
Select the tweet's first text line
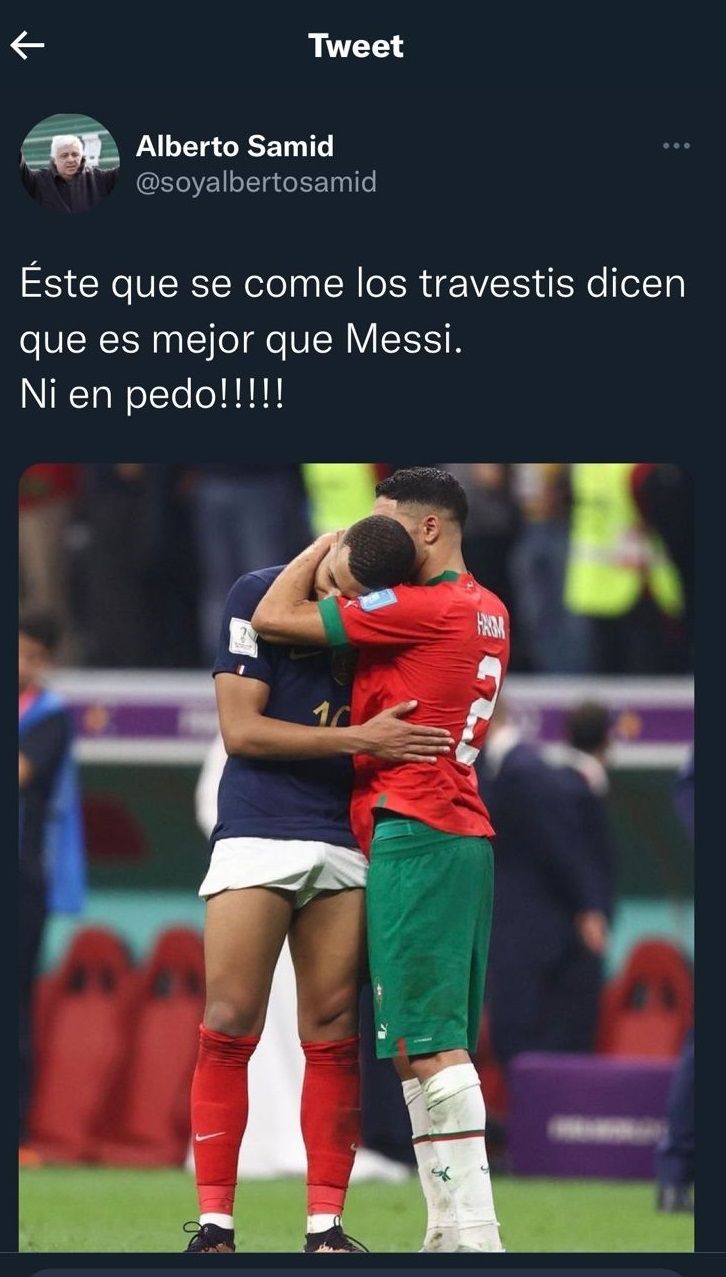(353, 284)
